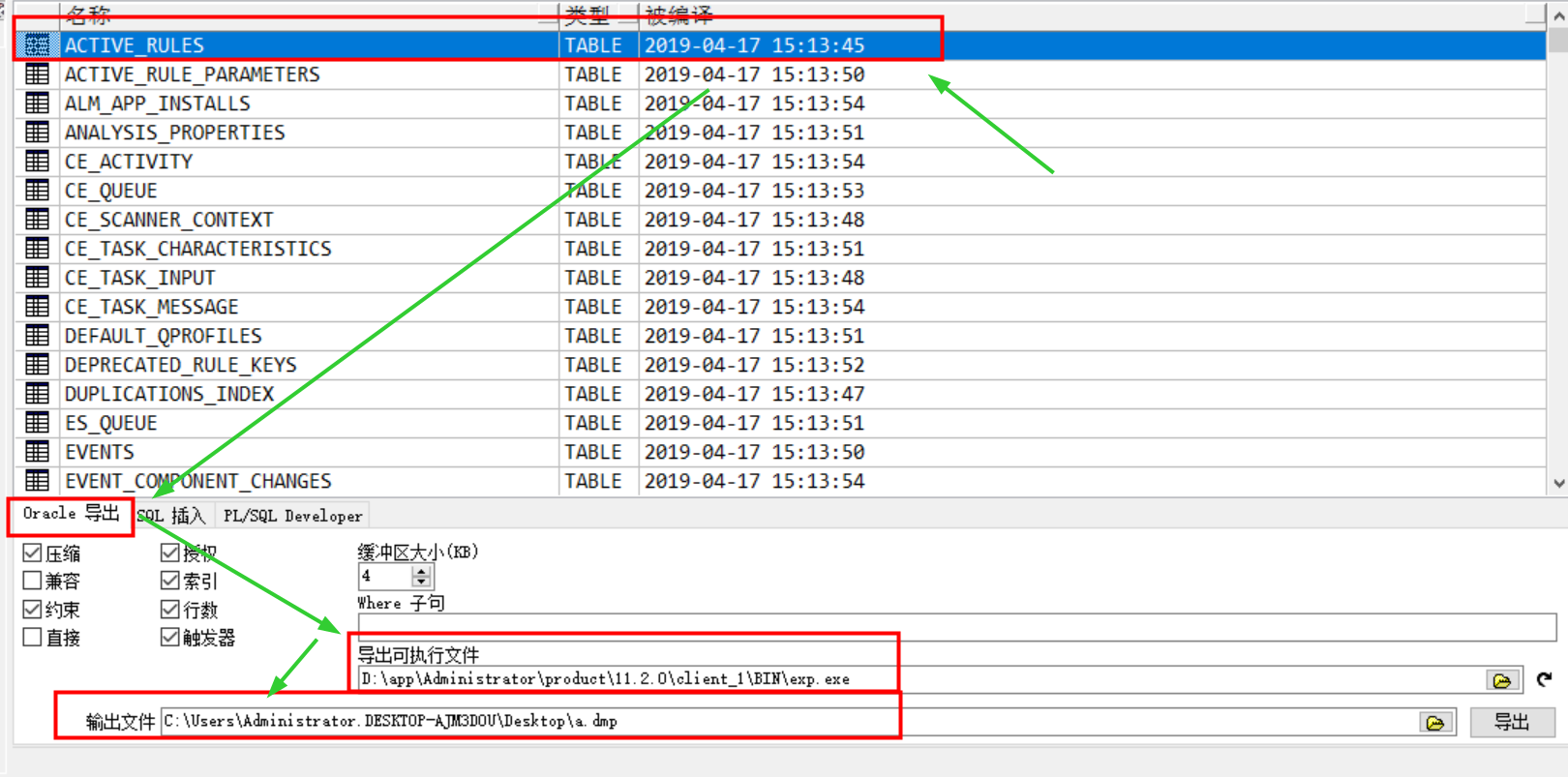Enable the 兼容 checkbox
Image resolution: width=1568 pixels, height=777 pixels.
32,581
